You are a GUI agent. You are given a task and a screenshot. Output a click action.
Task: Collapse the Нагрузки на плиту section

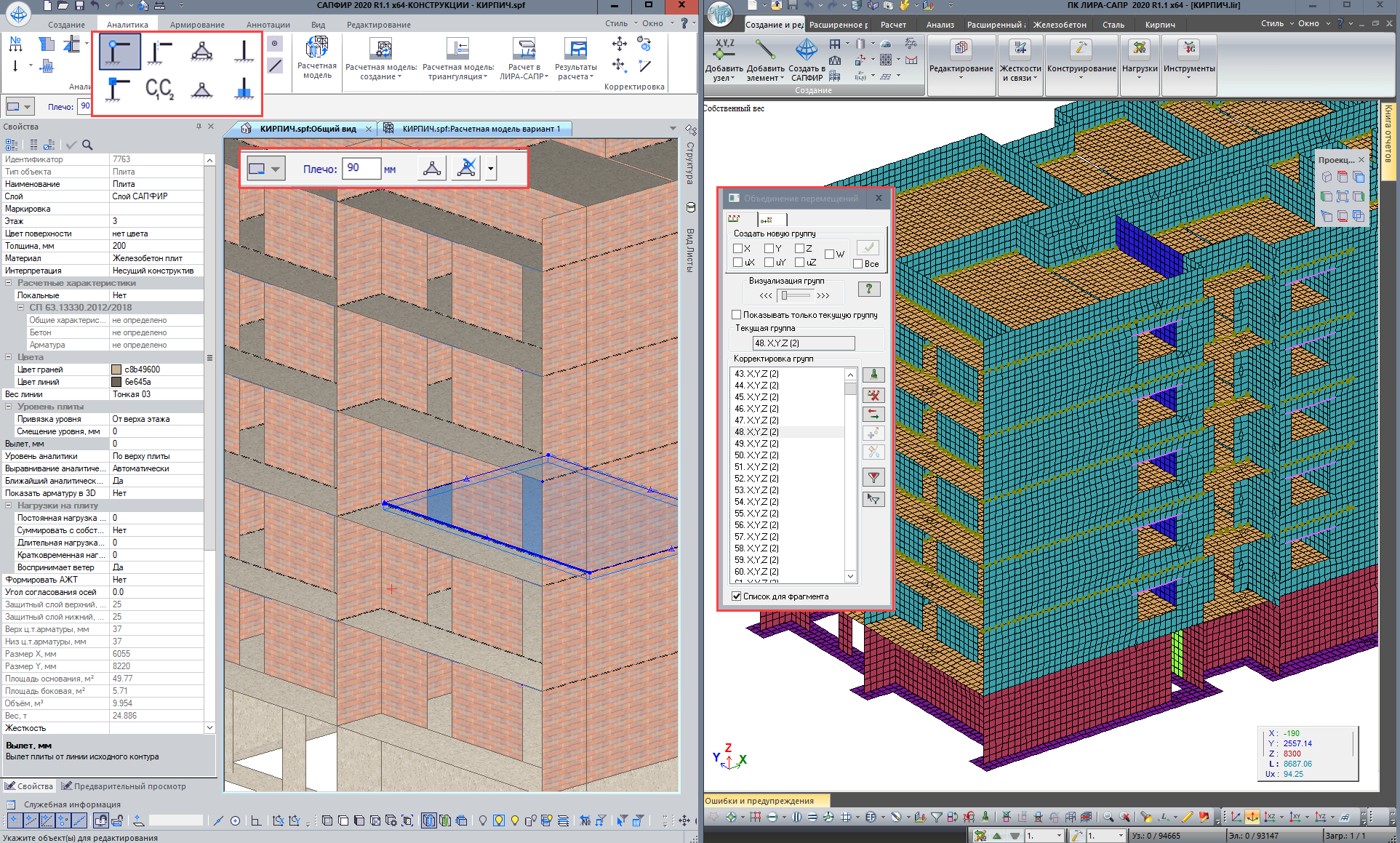9,506
